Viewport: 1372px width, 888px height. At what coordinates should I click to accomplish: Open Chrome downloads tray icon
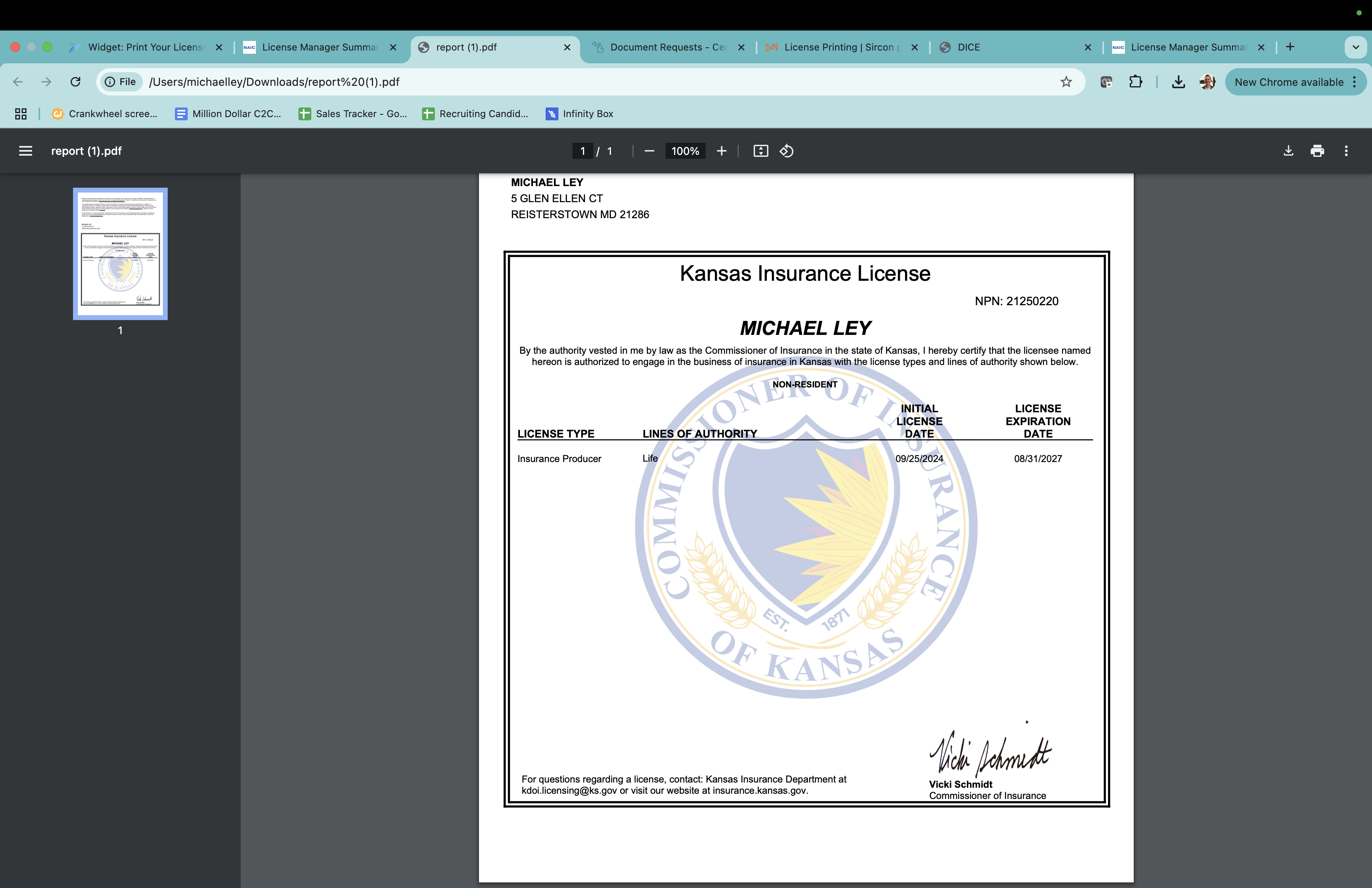click(1178, 82)
